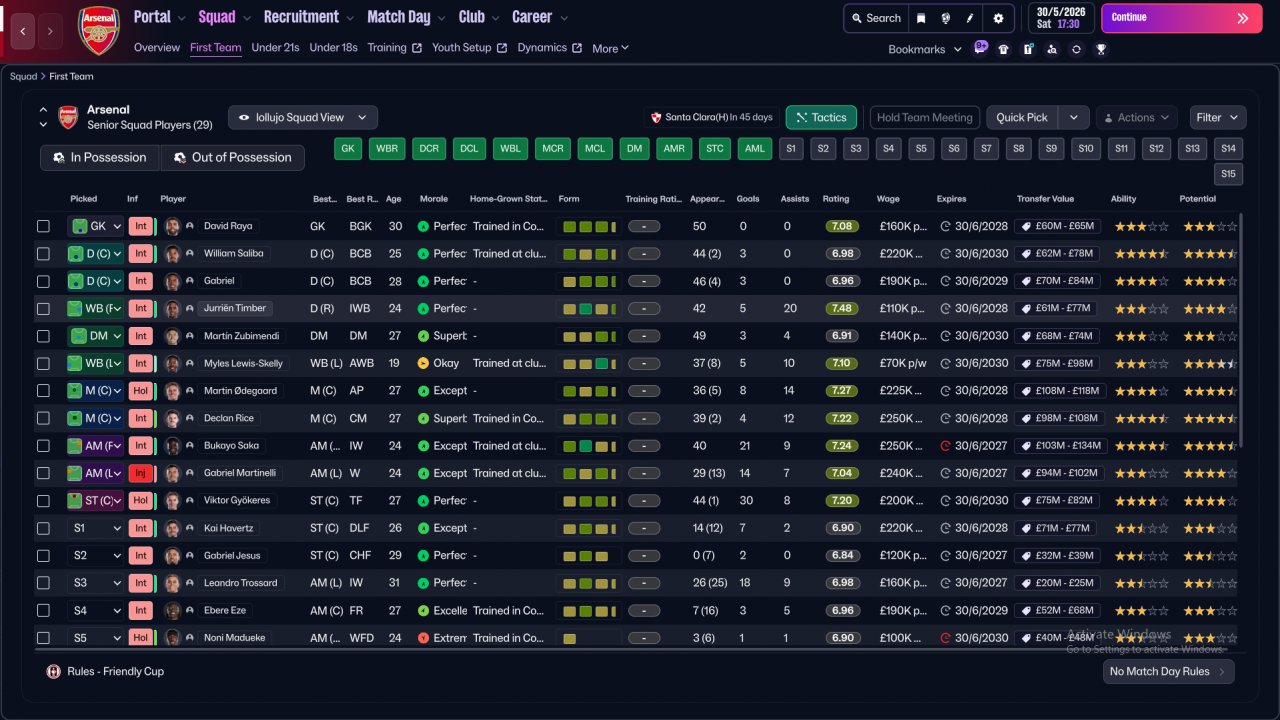Click the In Possession button
Image resolution: width=1280 pixels, height=720 pixels.
pos(100,157)
